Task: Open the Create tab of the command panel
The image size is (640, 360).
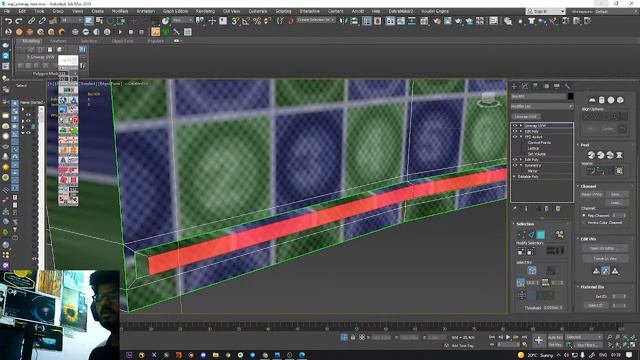Action: click(x=514, y=86)
